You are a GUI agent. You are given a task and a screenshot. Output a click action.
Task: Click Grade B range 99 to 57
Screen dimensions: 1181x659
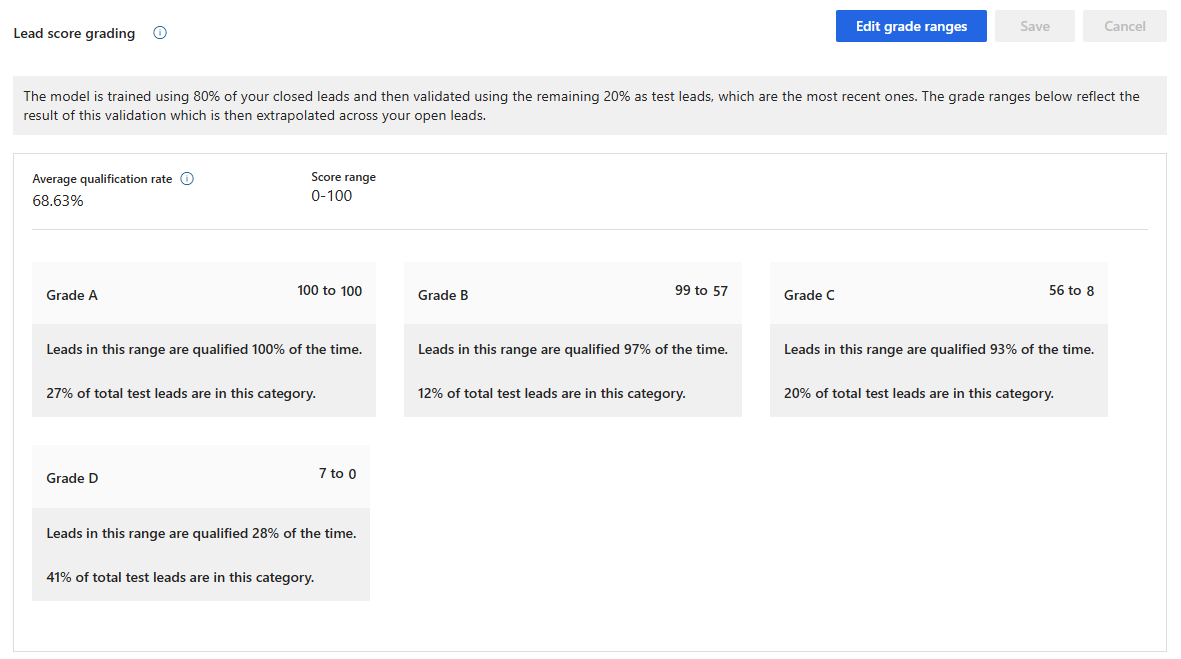701,291
